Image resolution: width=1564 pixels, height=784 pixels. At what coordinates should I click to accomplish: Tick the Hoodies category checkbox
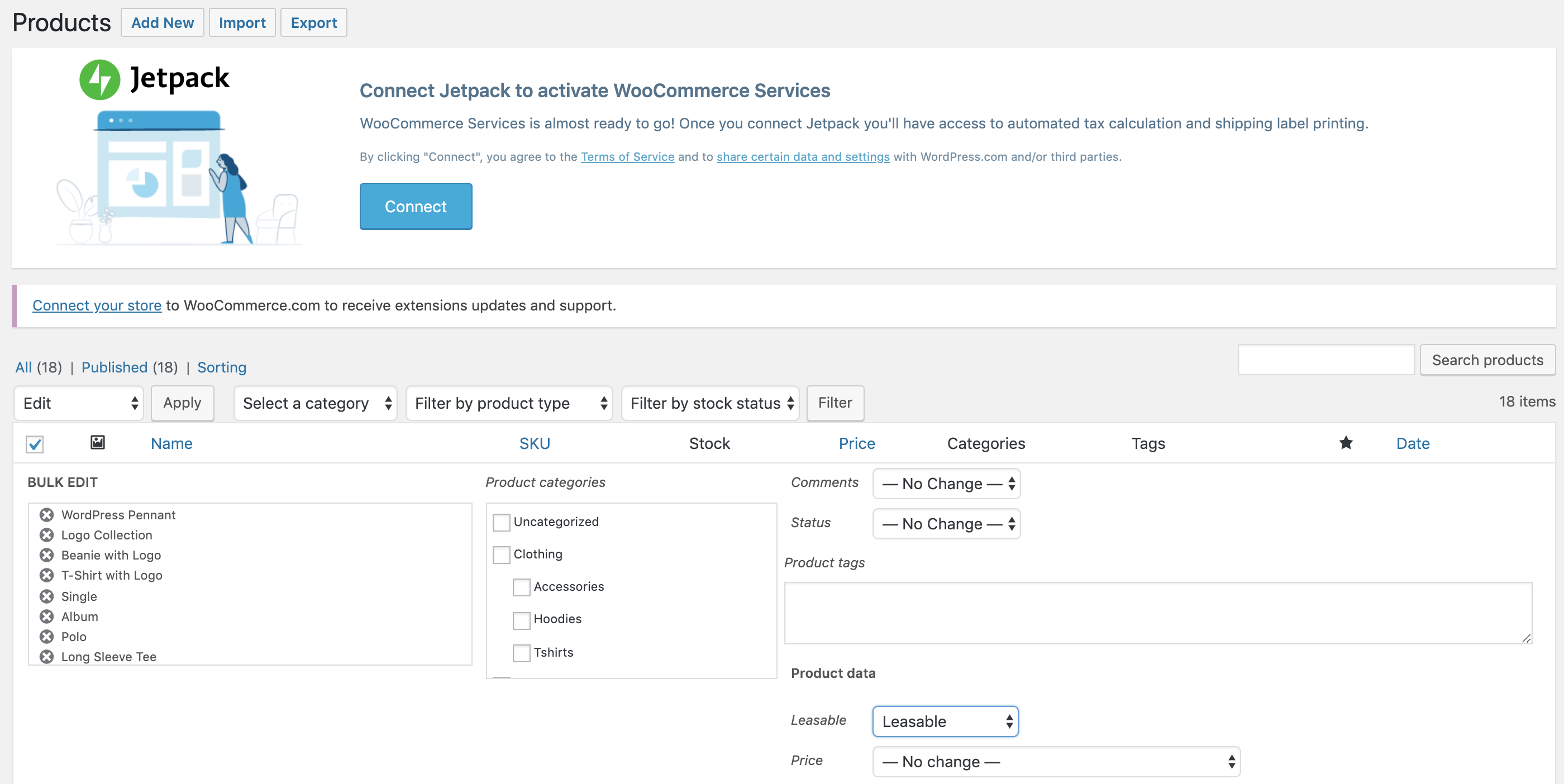tap(521, 620)
